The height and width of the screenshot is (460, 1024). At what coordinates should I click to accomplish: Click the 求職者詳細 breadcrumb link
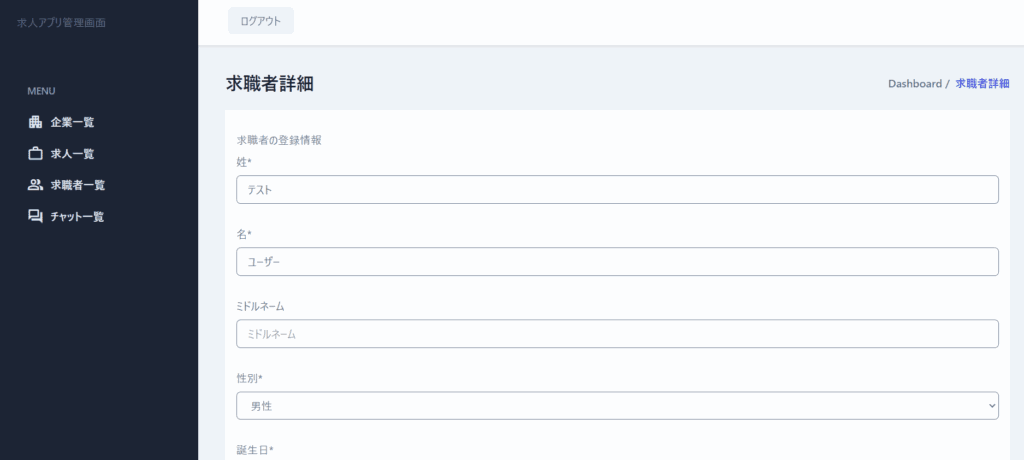tap(982, 84)
